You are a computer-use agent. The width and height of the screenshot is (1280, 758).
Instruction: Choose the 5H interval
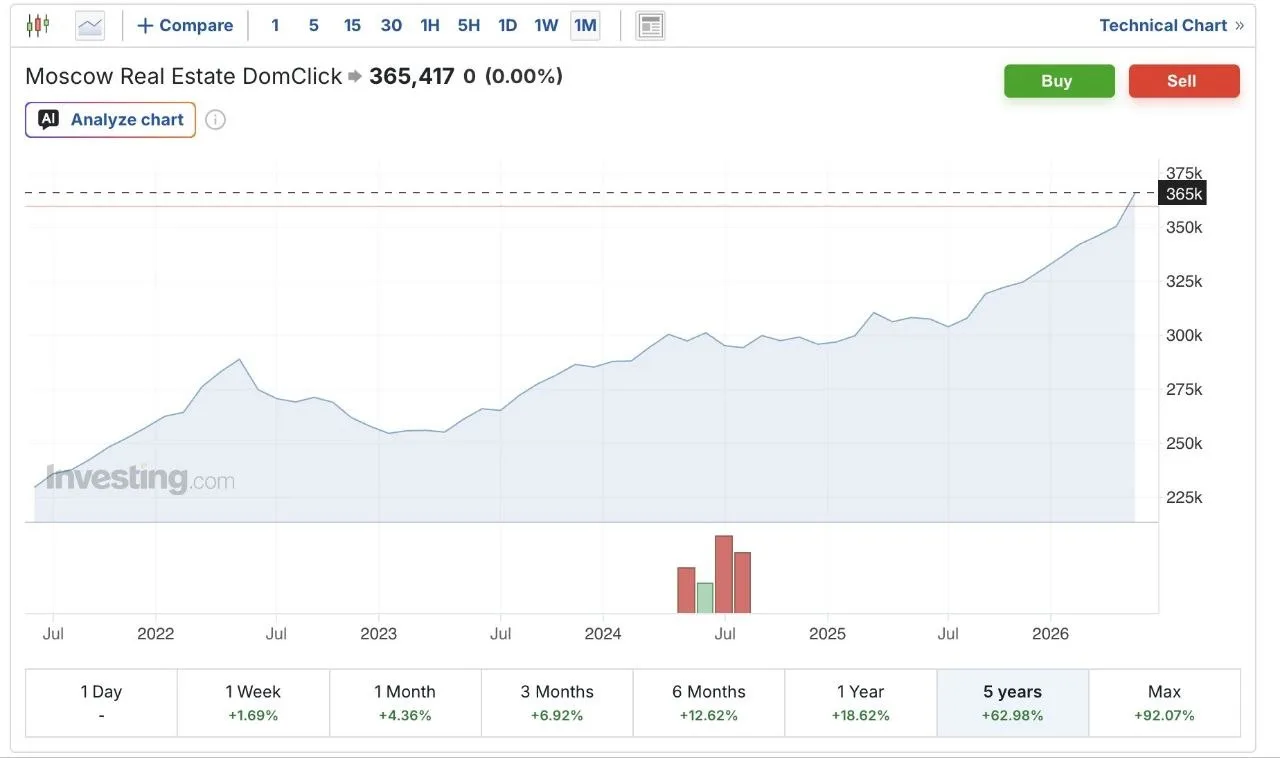point(469,25)
